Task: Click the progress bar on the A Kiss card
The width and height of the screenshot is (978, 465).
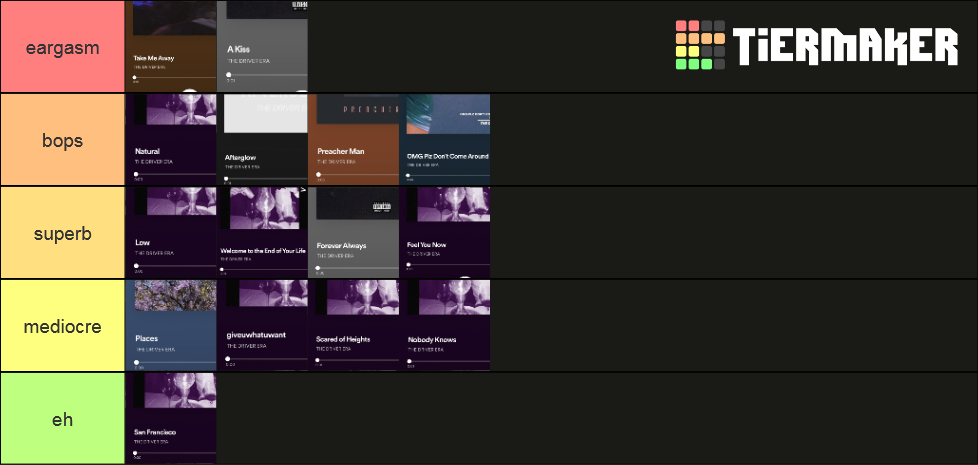Action: click(267, 75)
